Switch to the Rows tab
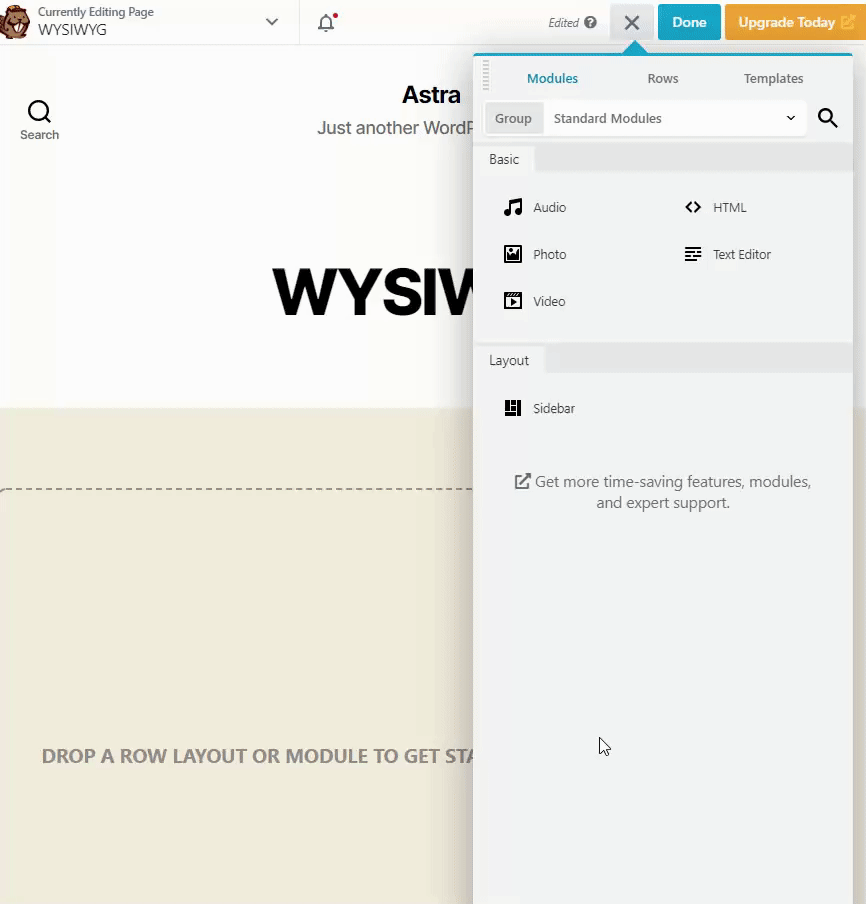The height and width of the screenshot is (904, 866). click(662, 78)
